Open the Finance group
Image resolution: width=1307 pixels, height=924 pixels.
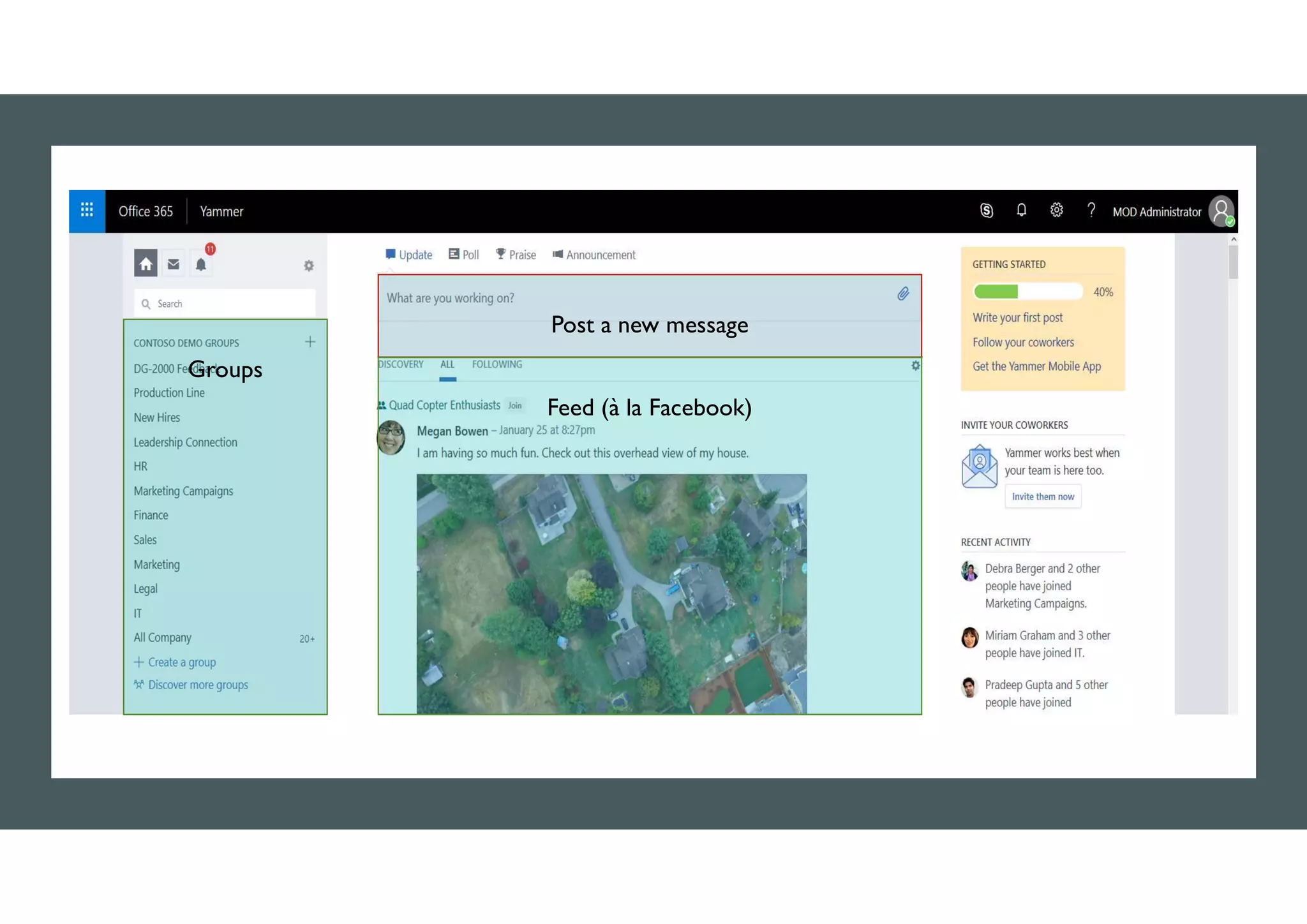pos(151,515)
